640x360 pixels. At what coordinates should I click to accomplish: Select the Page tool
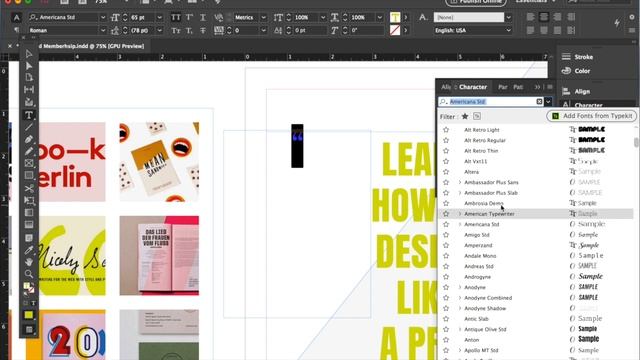[x=29, y=78]
